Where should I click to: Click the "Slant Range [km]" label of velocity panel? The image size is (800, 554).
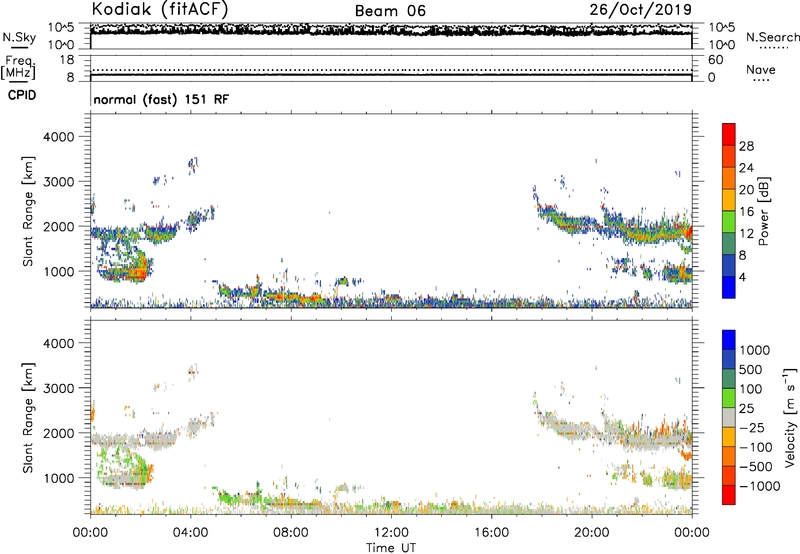28,418
